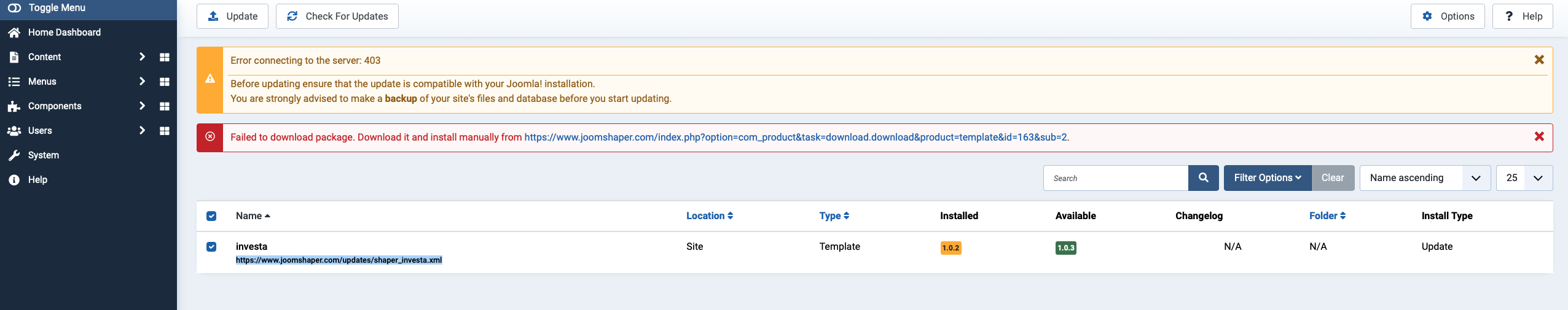Open the Users dashboard grid icon
The width and height of the screenshot is (1568, 310).
coord(164,131)
